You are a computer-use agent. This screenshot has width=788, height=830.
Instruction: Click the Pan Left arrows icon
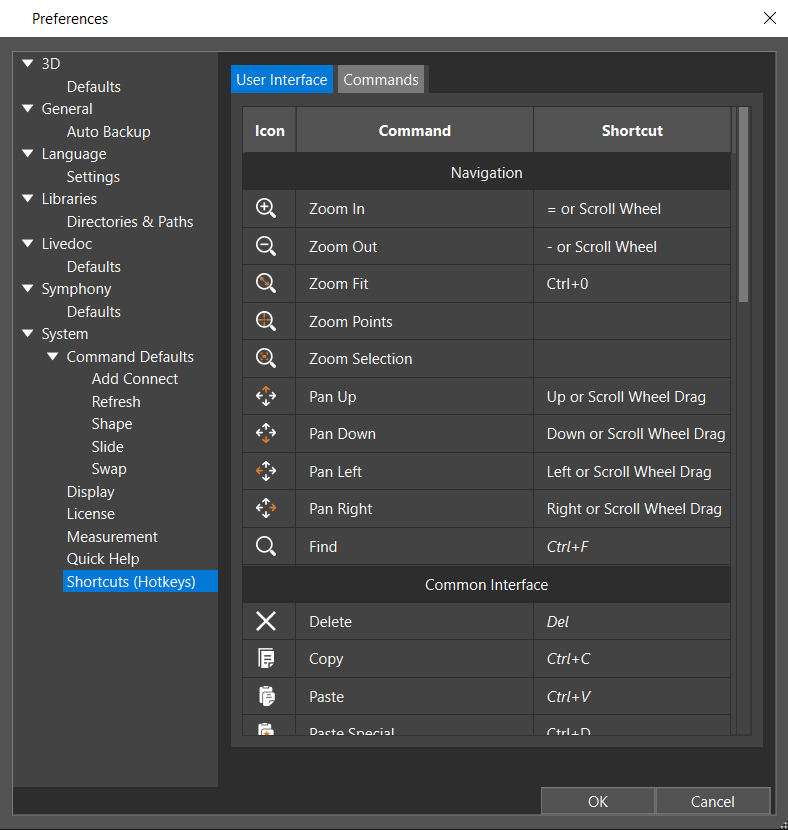coord(266,471)
